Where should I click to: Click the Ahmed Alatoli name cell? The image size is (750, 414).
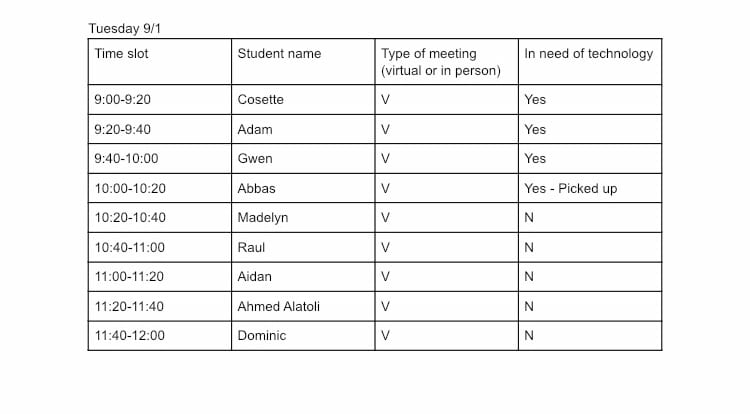[x=303, y=306]
